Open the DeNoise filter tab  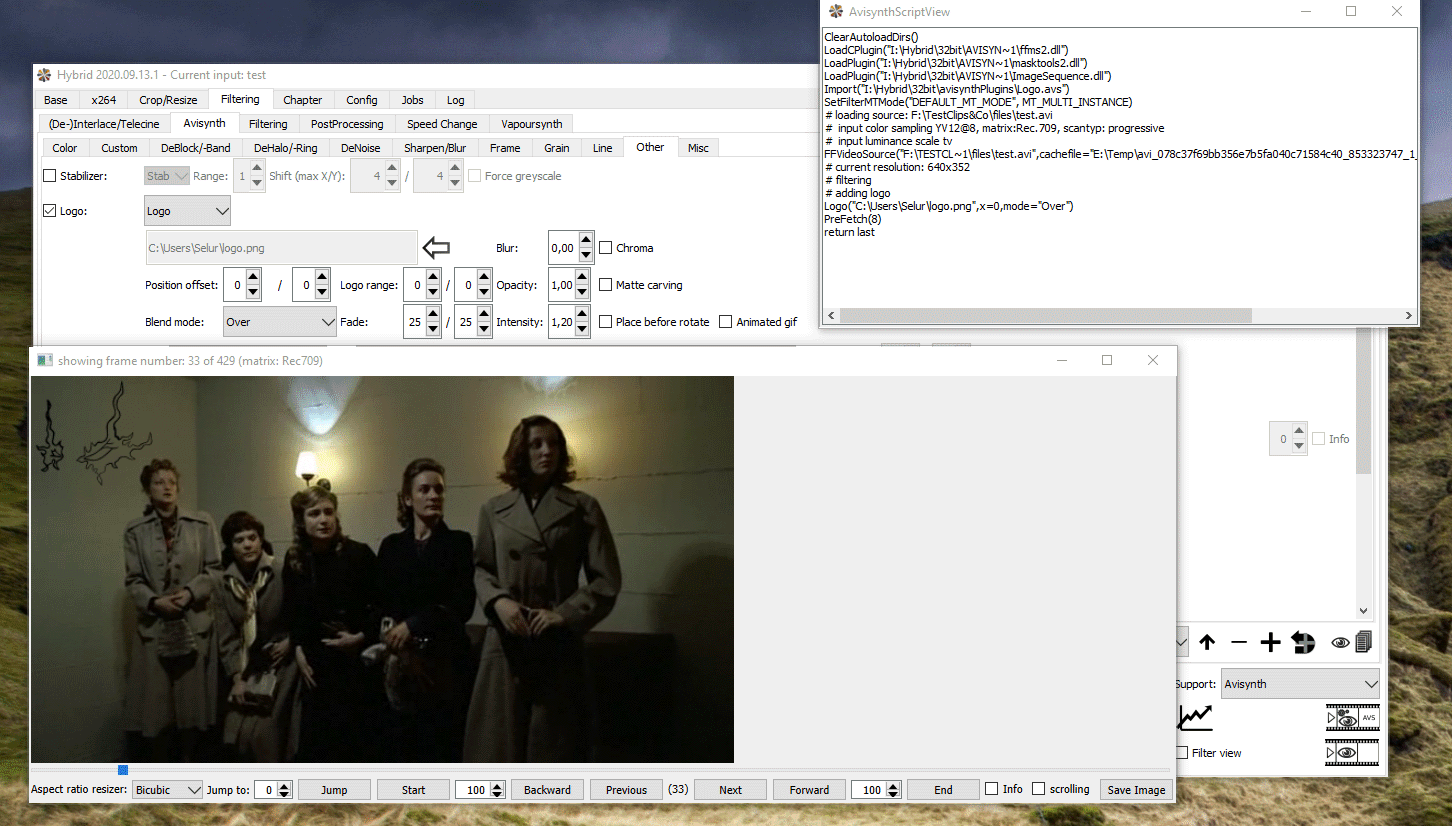tap(360, 148)
